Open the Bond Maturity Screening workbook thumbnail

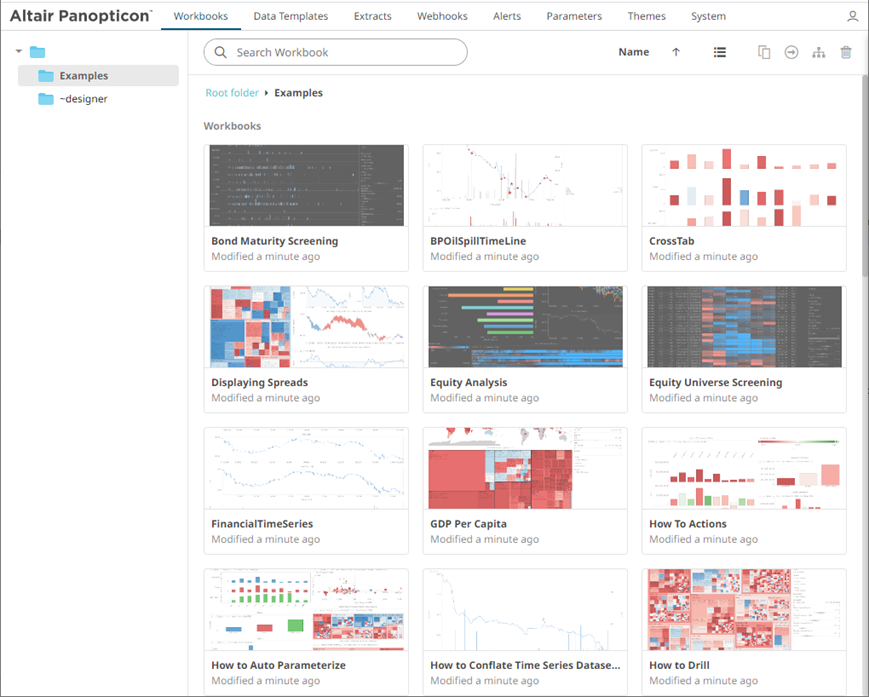306,186
